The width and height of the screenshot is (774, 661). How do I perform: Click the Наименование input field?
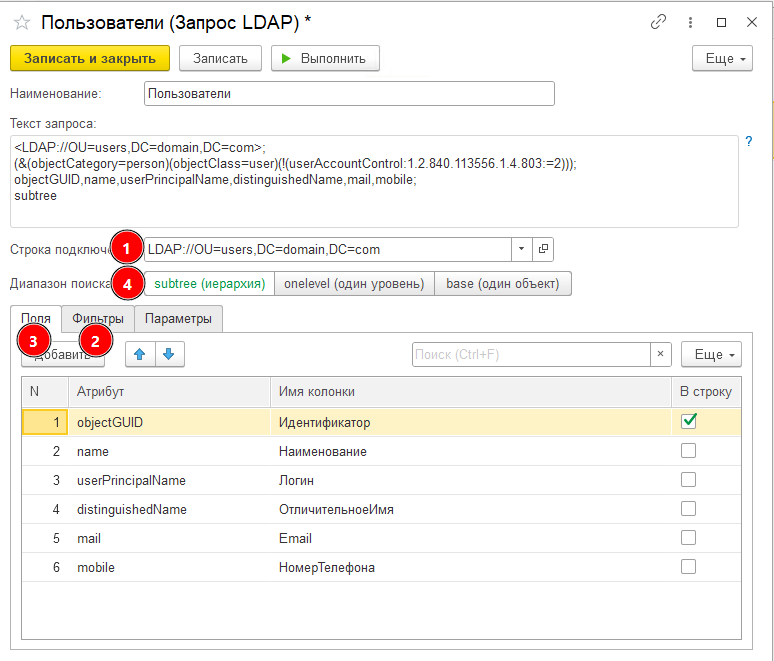pos(349,94)
